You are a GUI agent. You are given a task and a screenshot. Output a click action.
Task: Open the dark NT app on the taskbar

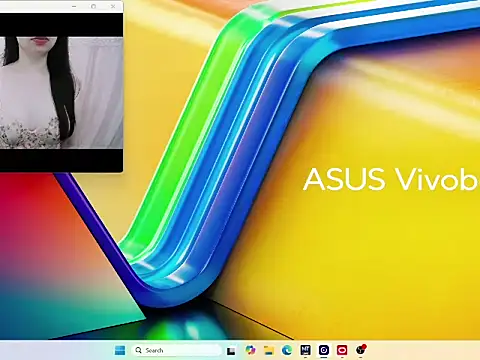point(305,350)
